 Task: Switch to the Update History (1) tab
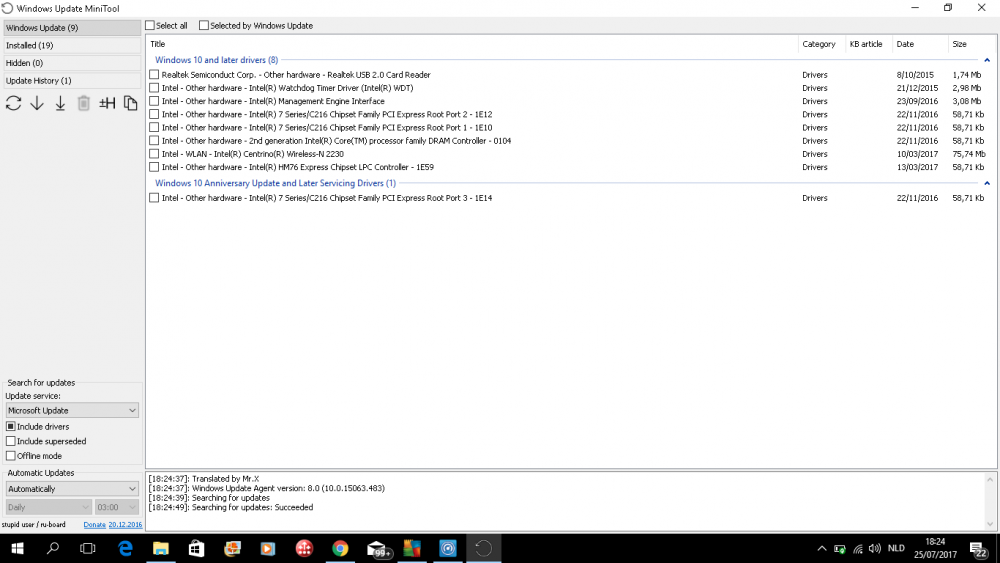(72, 80)
